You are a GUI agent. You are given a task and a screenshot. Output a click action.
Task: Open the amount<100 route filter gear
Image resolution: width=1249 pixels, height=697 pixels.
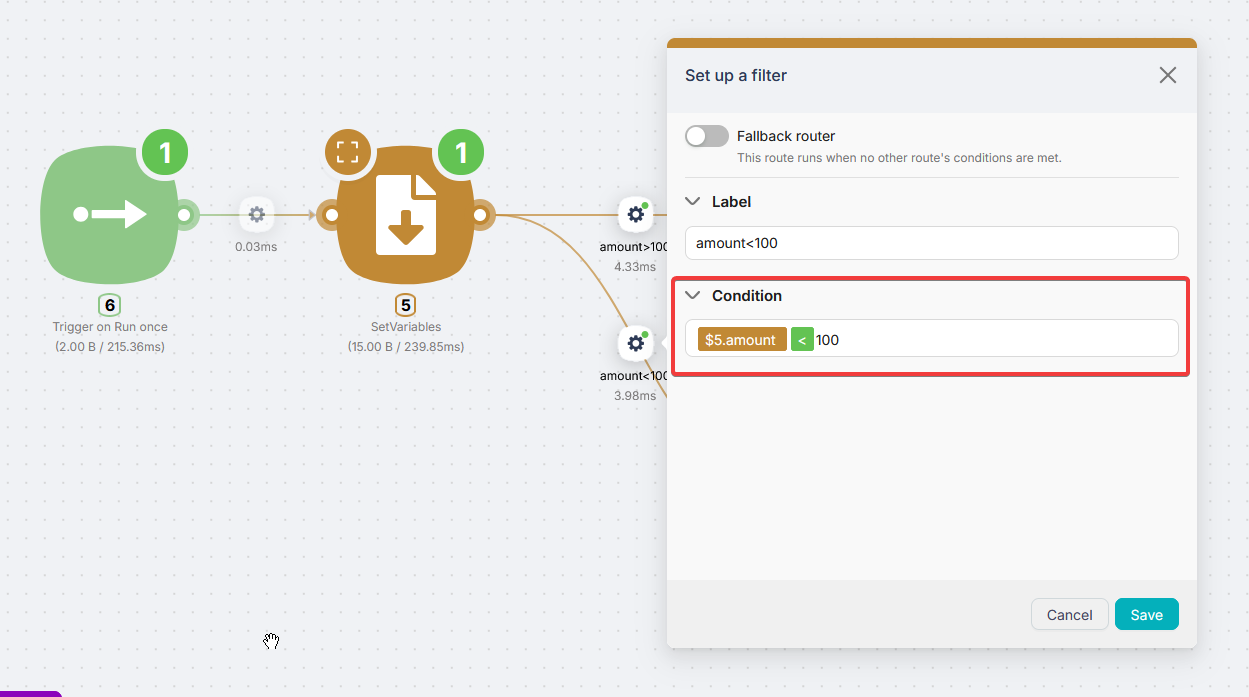(635, 344)
